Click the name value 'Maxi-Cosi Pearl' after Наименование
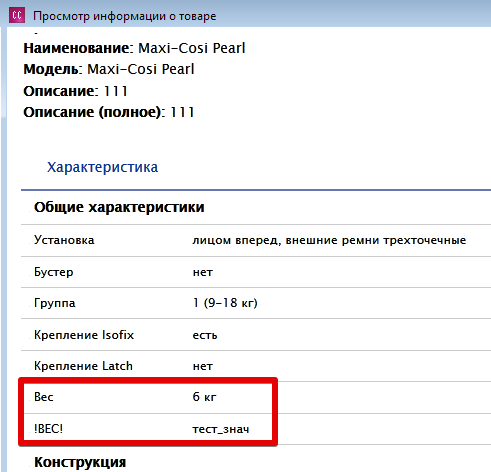This screenshot has height=472, width=491. click(192, 48)
